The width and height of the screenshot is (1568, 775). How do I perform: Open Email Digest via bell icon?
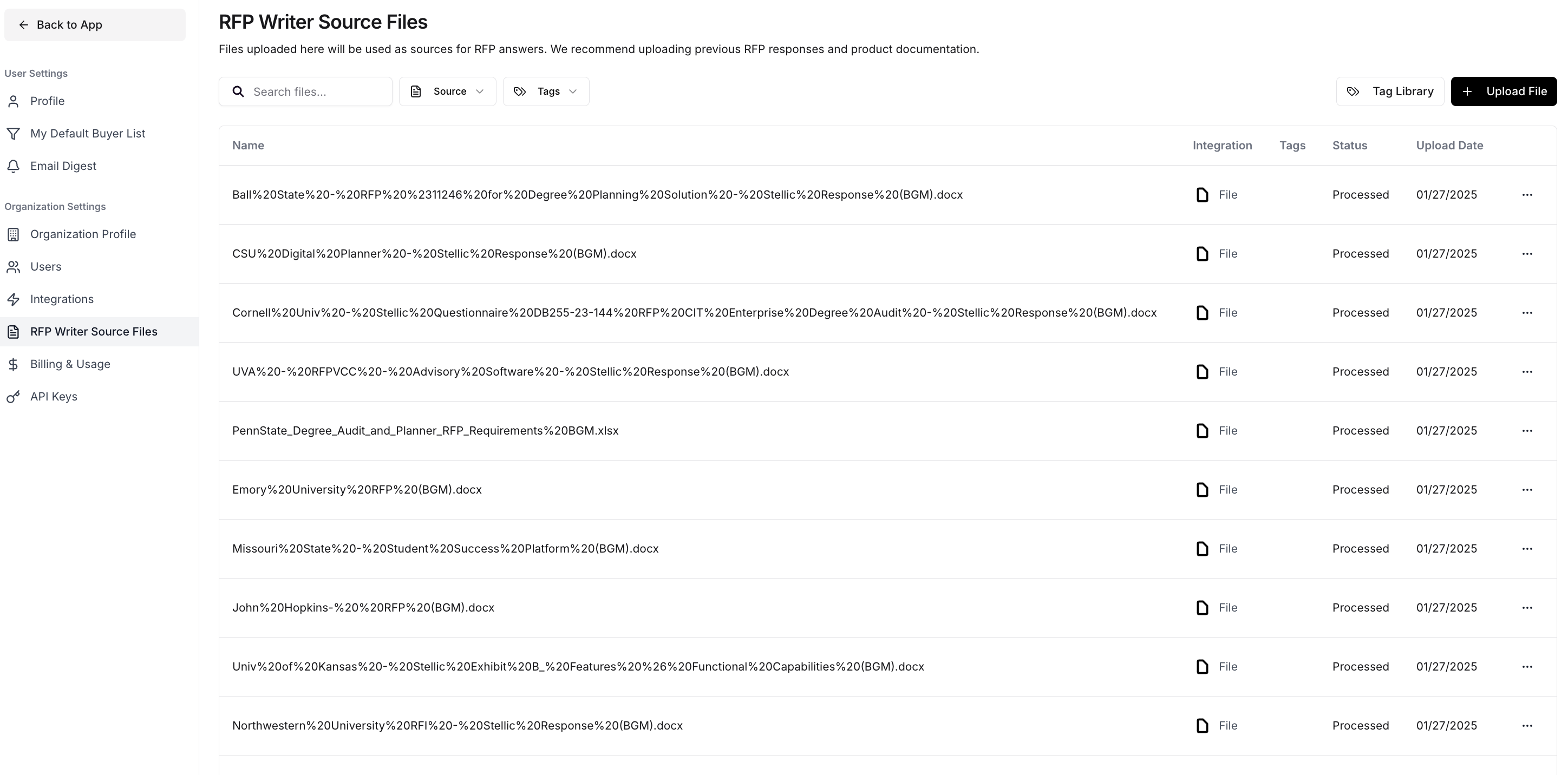coord(14,166)
